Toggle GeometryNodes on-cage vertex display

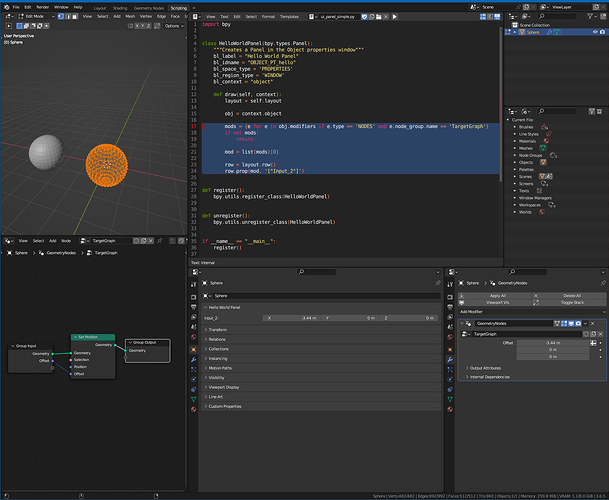(557, 323)
